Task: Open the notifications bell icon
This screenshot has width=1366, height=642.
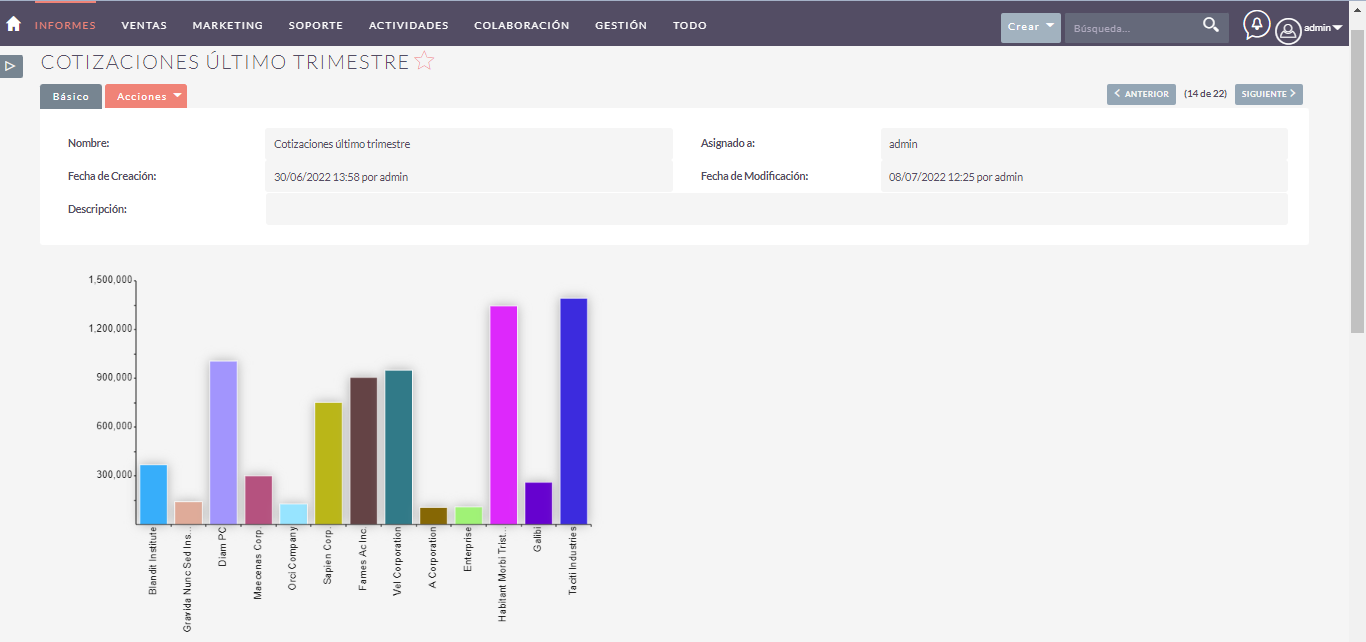Action: click(x=1256, y=25)
